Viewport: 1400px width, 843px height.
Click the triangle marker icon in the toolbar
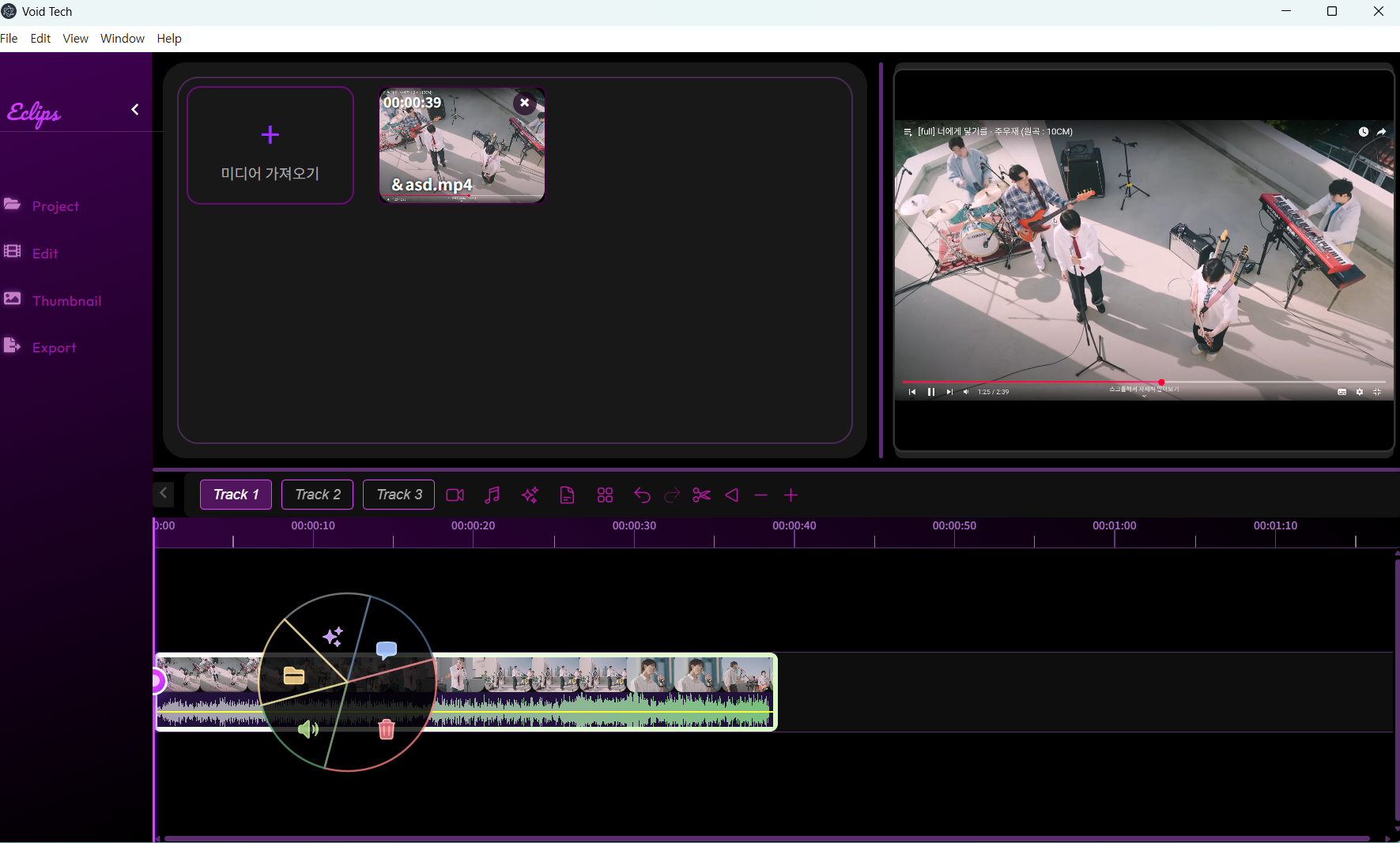tap(732, 495)
